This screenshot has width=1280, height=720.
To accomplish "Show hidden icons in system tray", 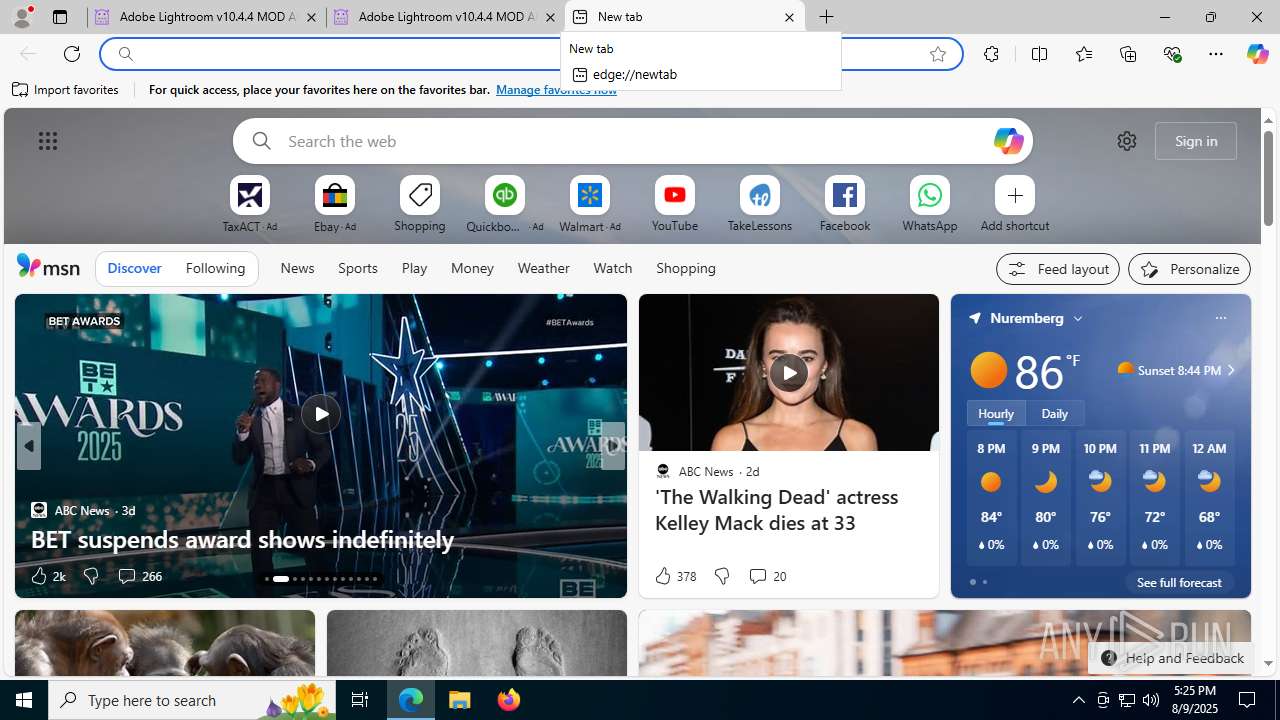I will click(1078, 700).
